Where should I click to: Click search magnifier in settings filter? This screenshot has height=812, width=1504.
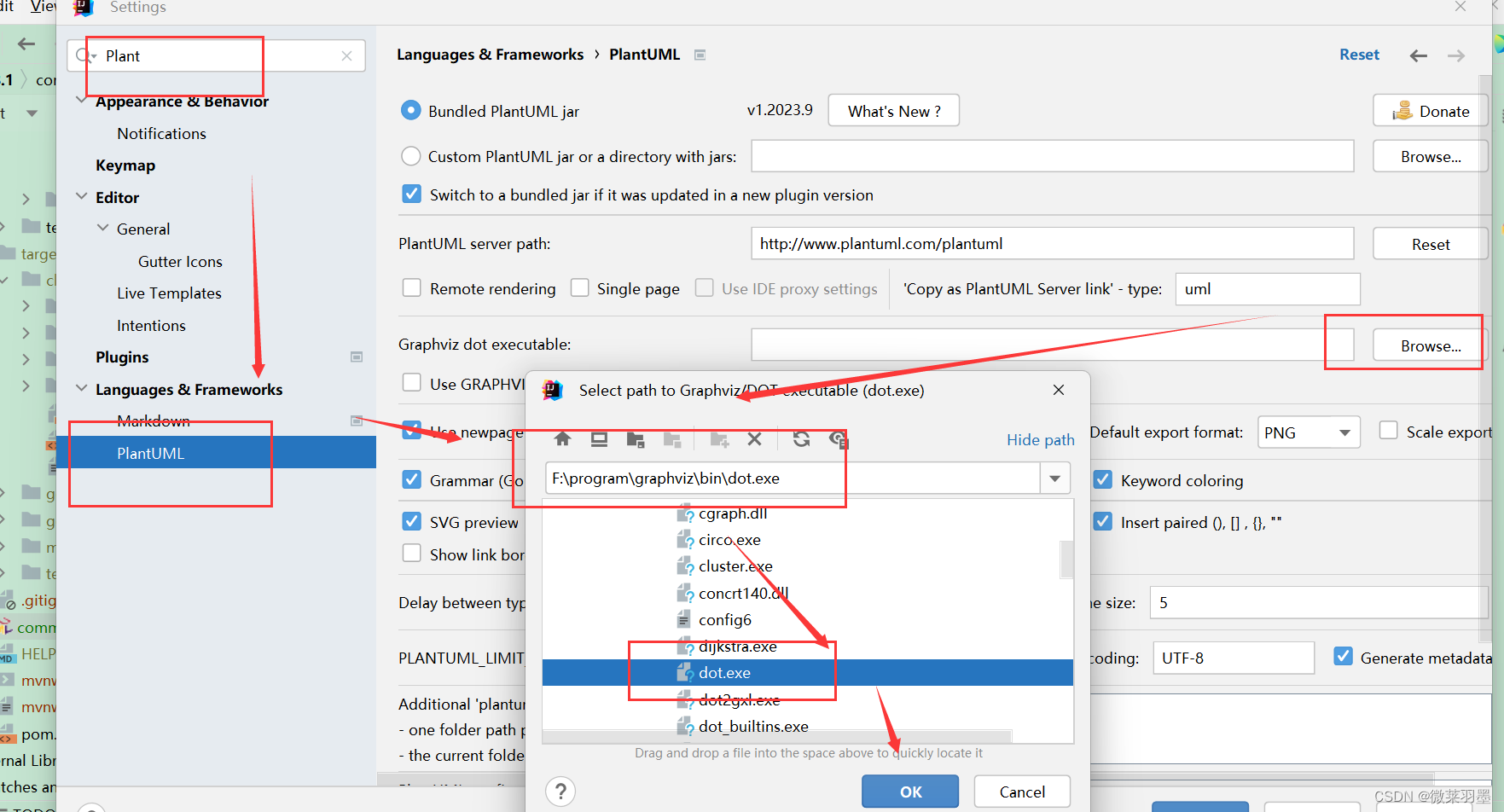click(x=83, y=56)
